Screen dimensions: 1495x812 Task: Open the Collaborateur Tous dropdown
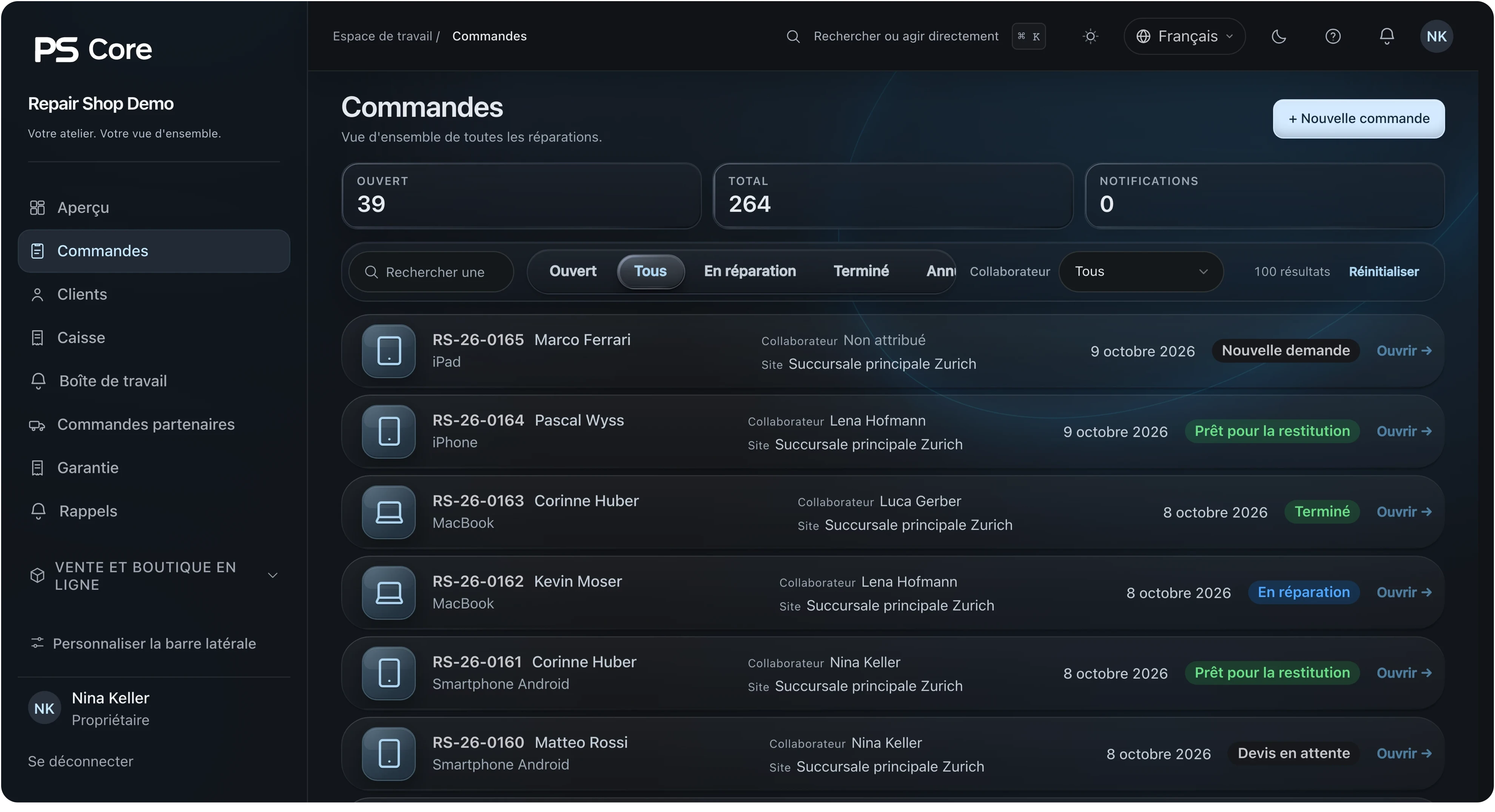coord(1141,272)
